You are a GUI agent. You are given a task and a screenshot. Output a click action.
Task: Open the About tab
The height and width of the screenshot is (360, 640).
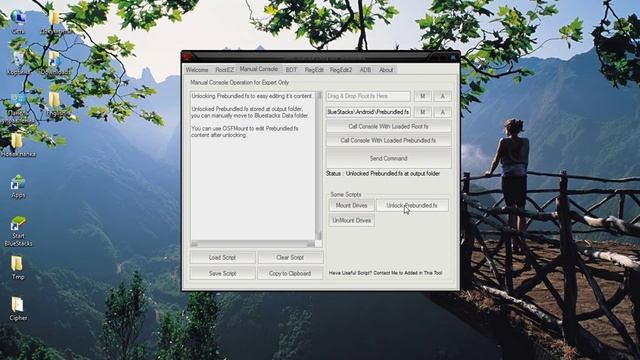click(386, 70)
